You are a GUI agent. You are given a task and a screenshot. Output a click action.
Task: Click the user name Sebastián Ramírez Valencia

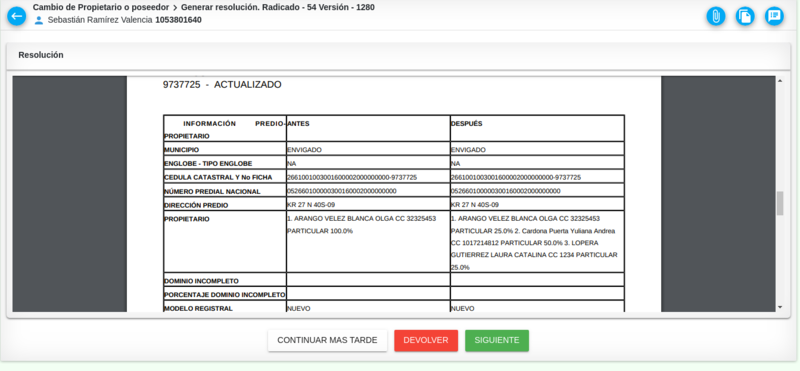(x=100, y=20)
